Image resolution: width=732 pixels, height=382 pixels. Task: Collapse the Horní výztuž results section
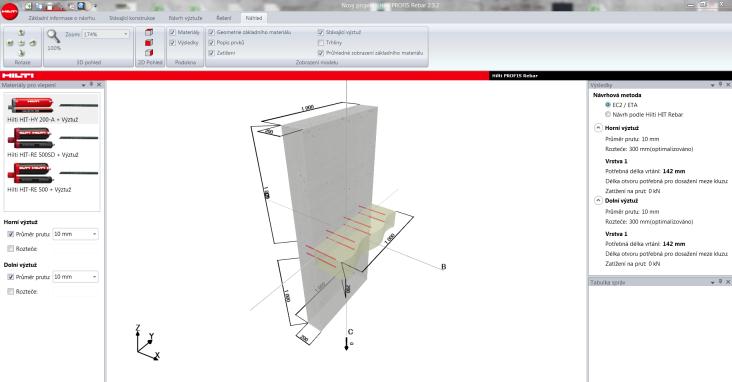coord(598,127)
